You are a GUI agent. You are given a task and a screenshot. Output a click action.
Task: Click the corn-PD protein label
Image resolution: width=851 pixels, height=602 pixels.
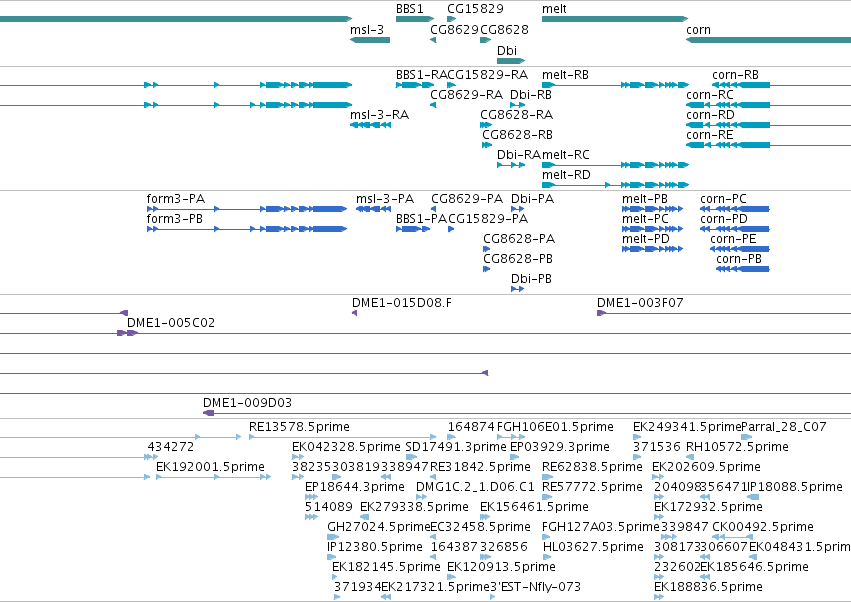click(x=723, y=219)
